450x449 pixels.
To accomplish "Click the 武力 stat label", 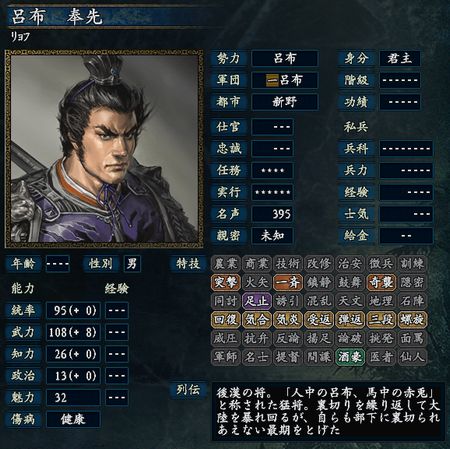I will [23, 332].
